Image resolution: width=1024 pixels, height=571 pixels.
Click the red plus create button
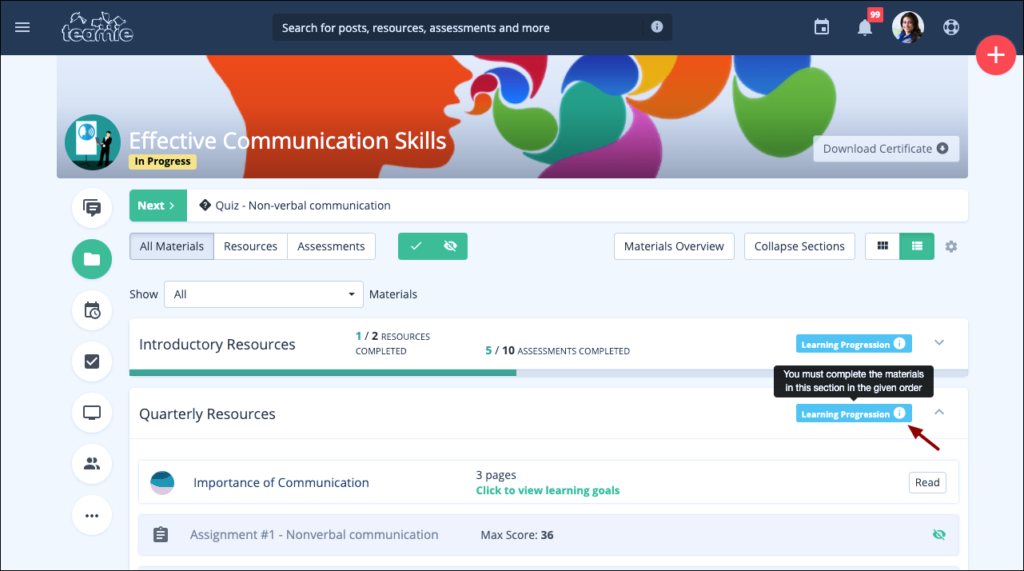click(995, 55)
